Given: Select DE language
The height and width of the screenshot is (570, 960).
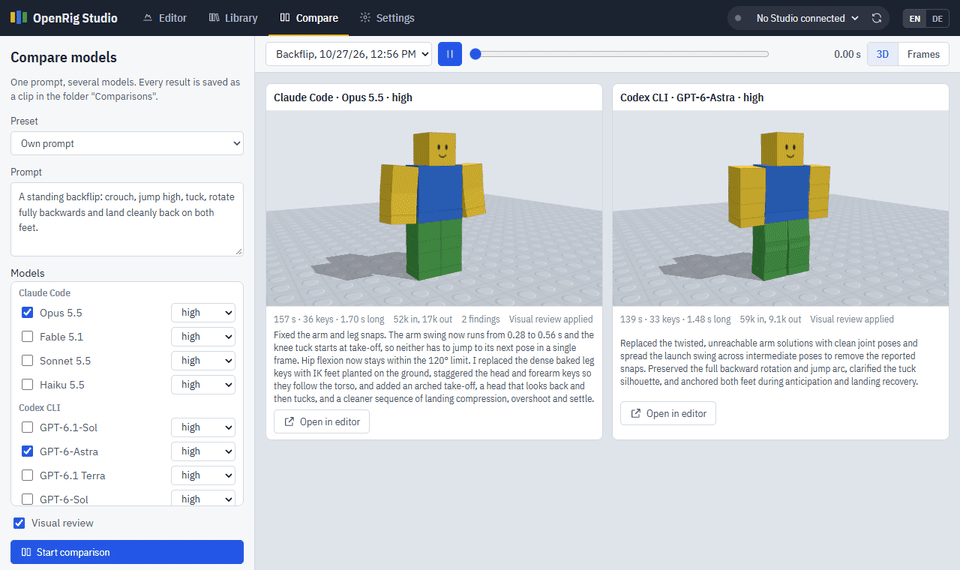Looking at the screenshot, I should [x=937, y=18].
